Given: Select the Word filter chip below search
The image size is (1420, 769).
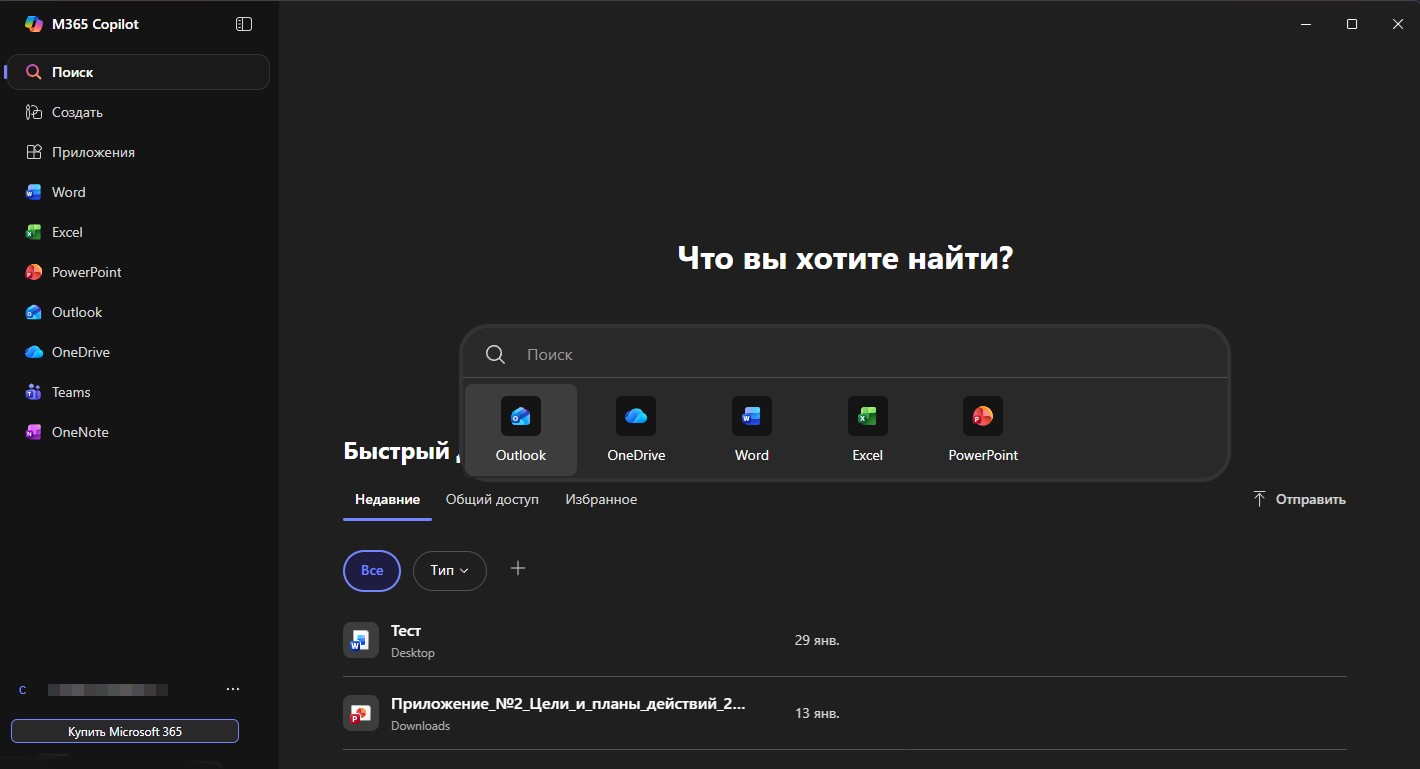Looking at the screenshot, I should tap(751, 428).
